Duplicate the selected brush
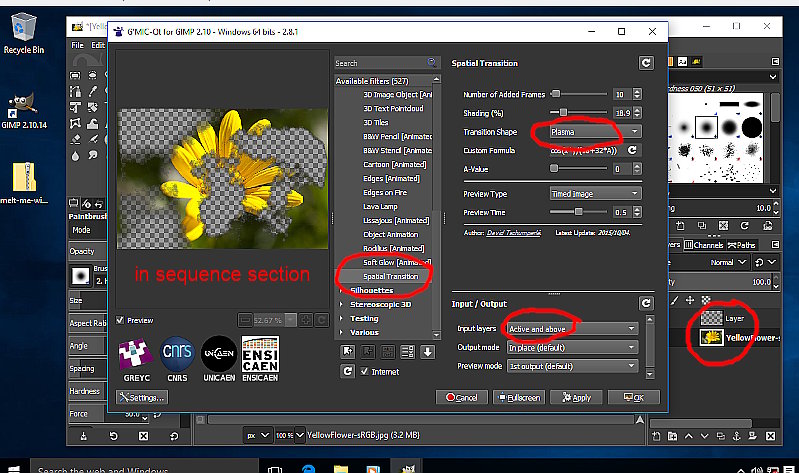 (x=702, y=225)
